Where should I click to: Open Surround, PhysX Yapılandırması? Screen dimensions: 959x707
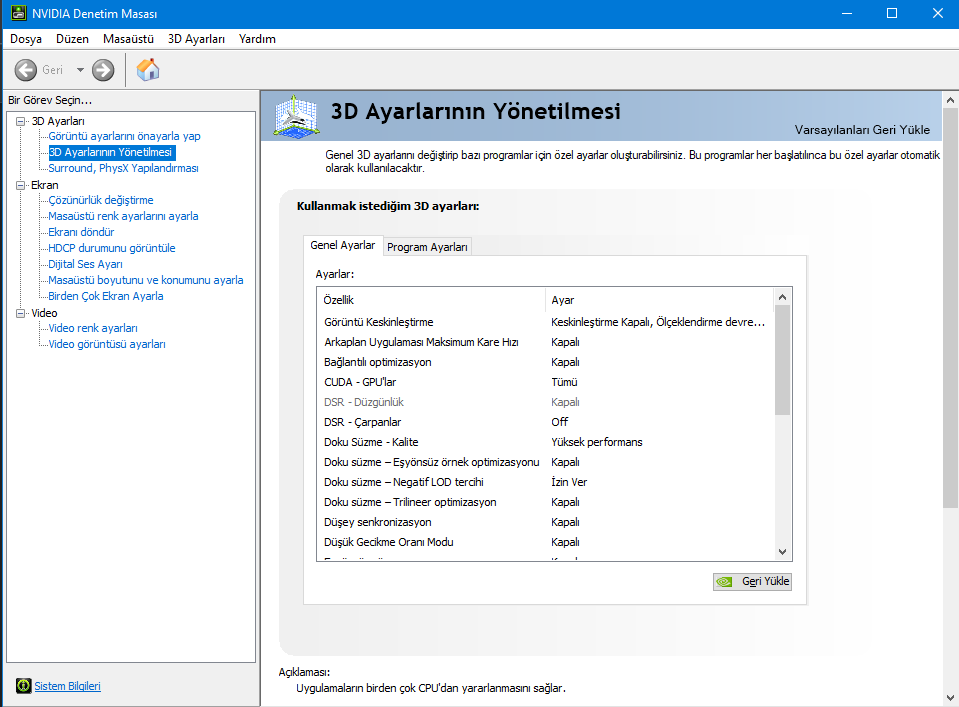pos(124,168)
